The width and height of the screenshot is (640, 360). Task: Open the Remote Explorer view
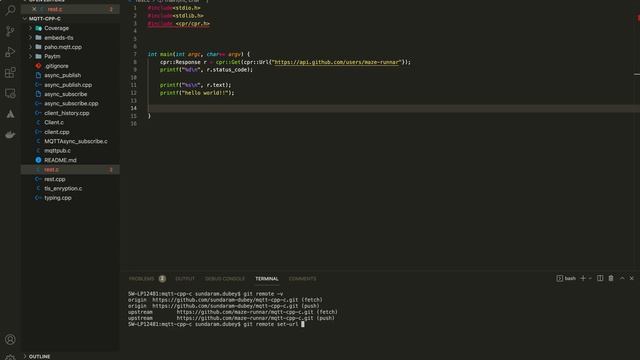pos(10,93)
